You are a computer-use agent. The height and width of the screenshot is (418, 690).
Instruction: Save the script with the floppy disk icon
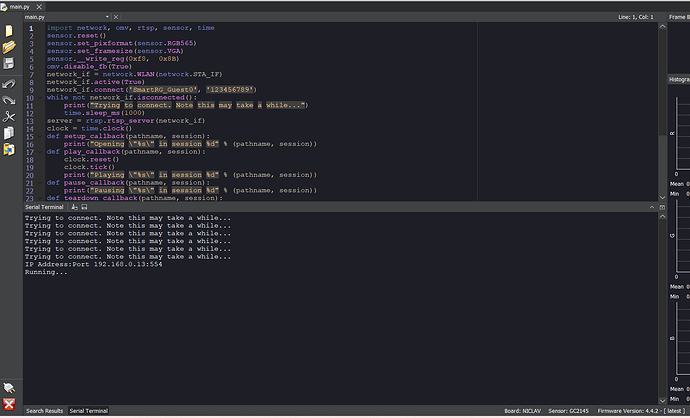9,64
